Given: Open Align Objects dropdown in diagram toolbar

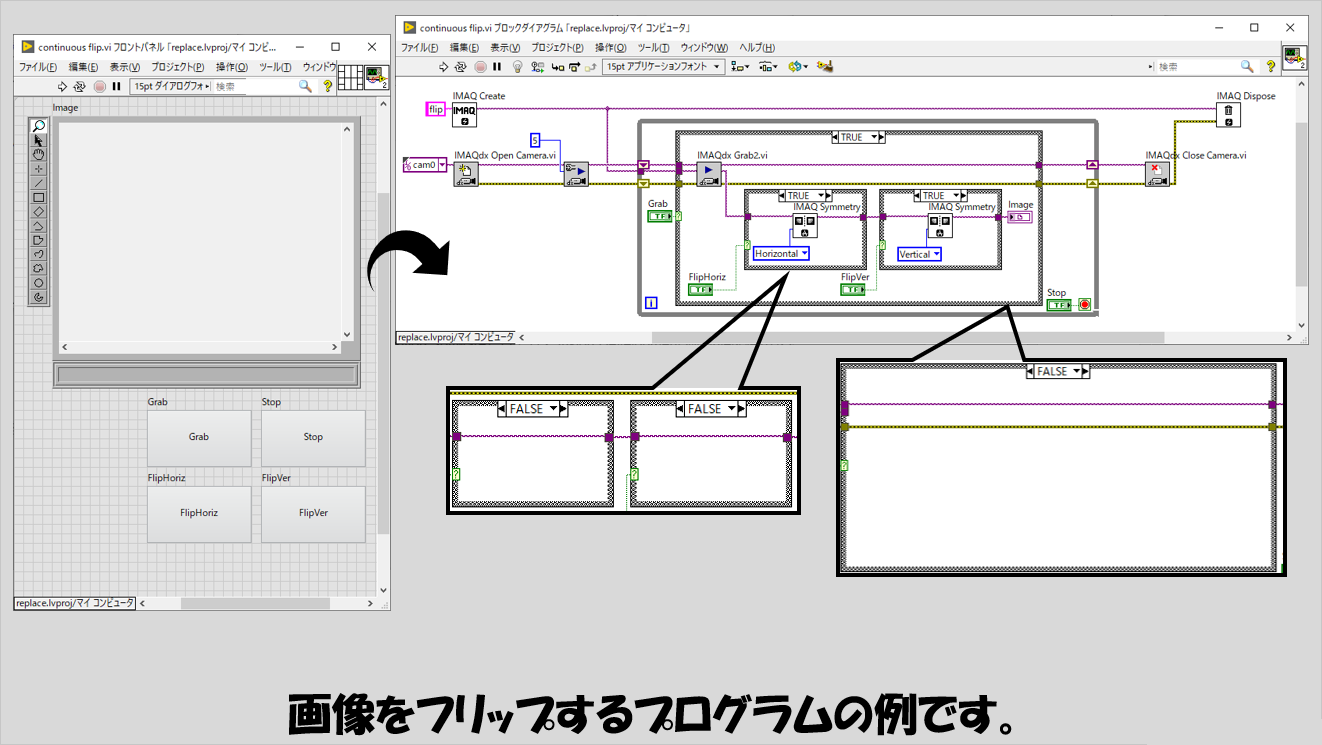Looking at the screenshot, I should (740, 67).
